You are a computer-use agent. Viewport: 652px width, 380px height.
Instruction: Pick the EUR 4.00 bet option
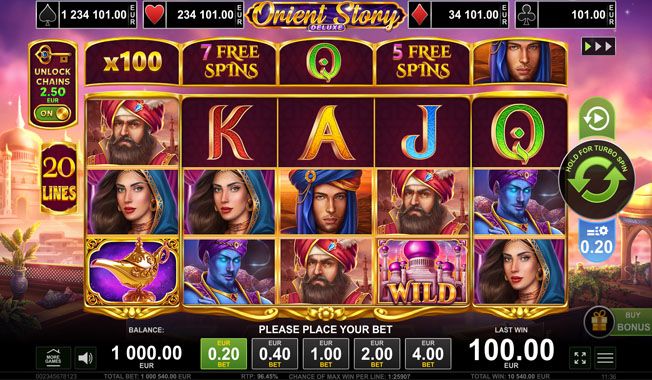point(428,354)
